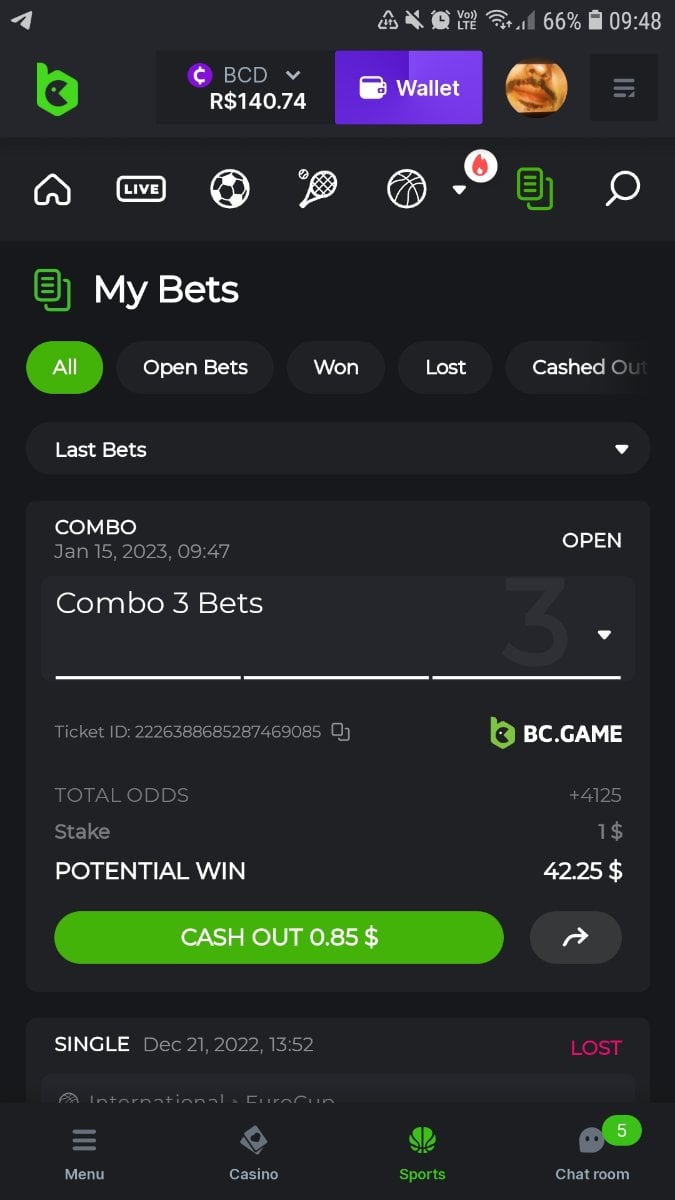Copy the Ticket ID with copy icon
This screenshot has width=675, height=1200.
(x=341, y=732)
